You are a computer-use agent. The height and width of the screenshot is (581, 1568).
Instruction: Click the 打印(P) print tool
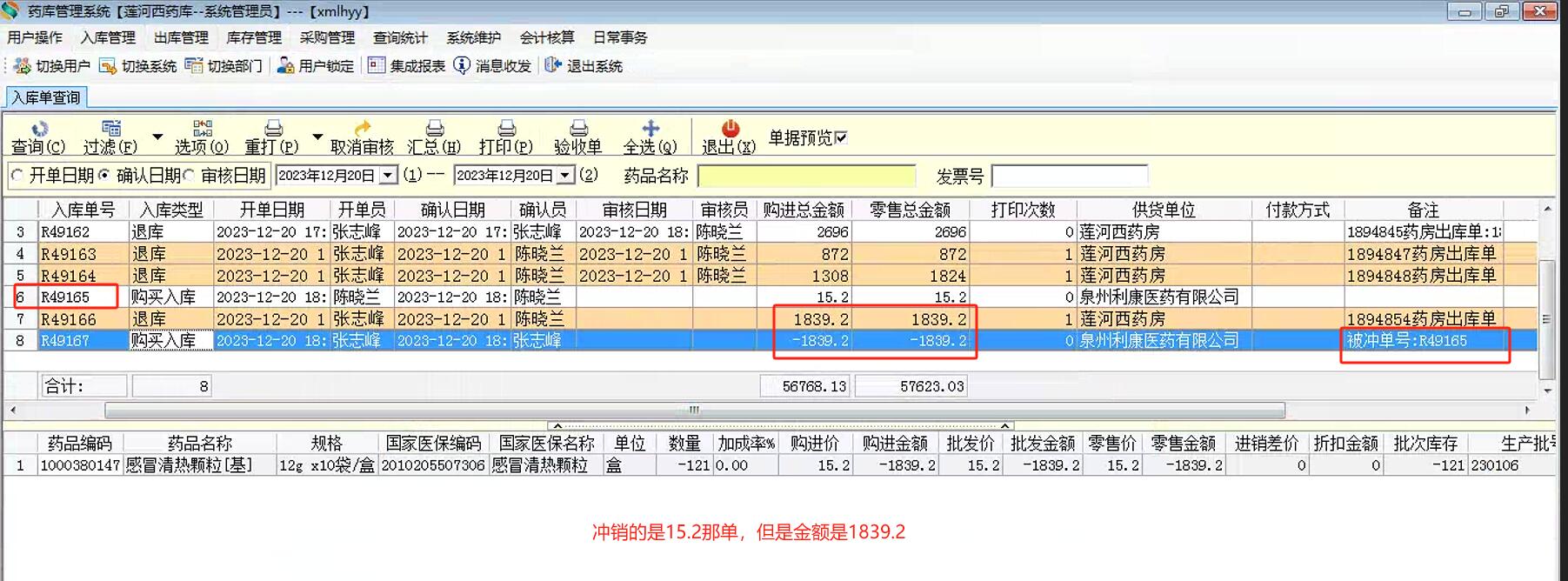pyautogui.click(x=505, y=137)
